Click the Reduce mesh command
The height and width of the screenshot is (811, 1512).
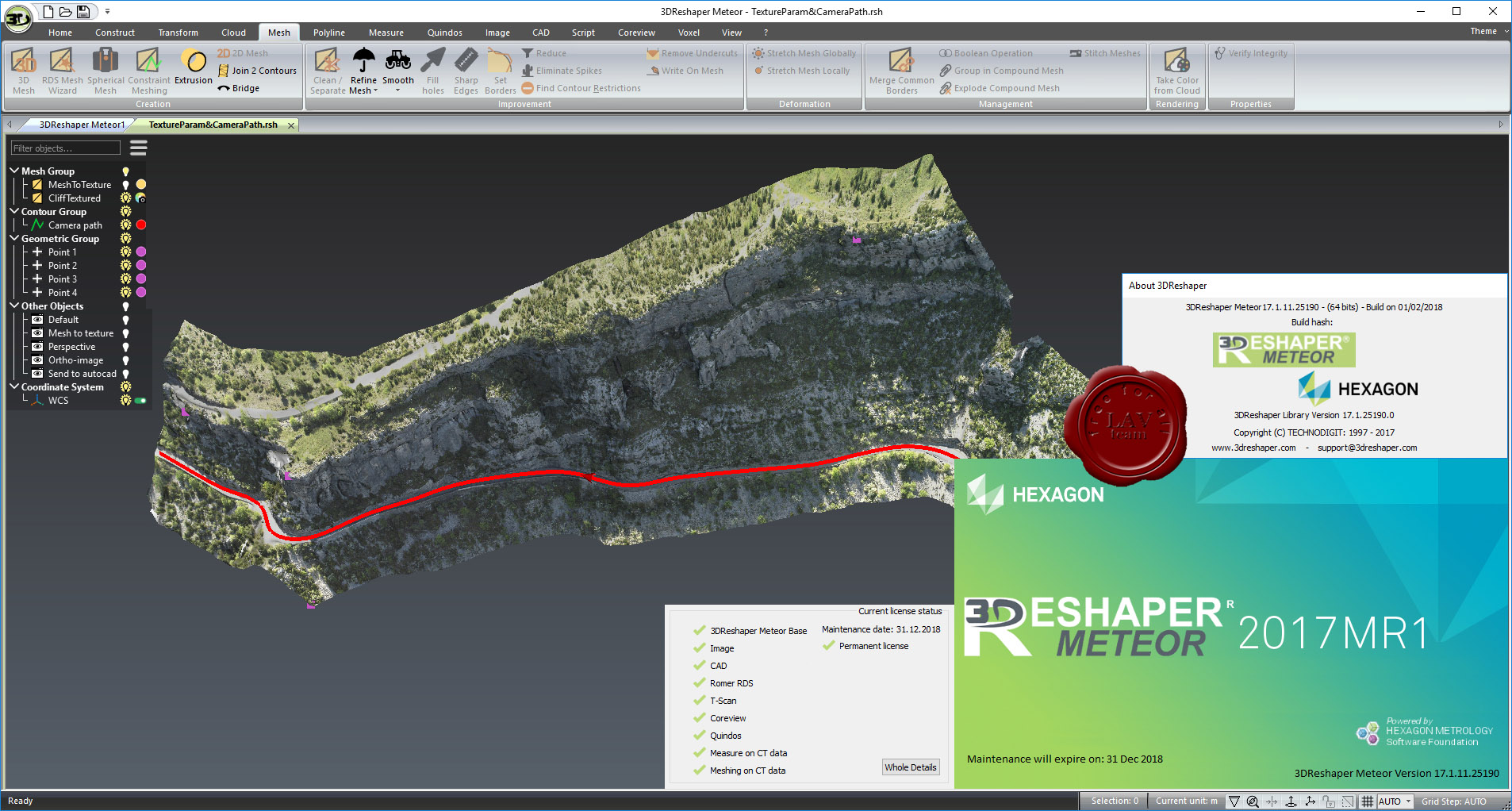click(544, 53)
